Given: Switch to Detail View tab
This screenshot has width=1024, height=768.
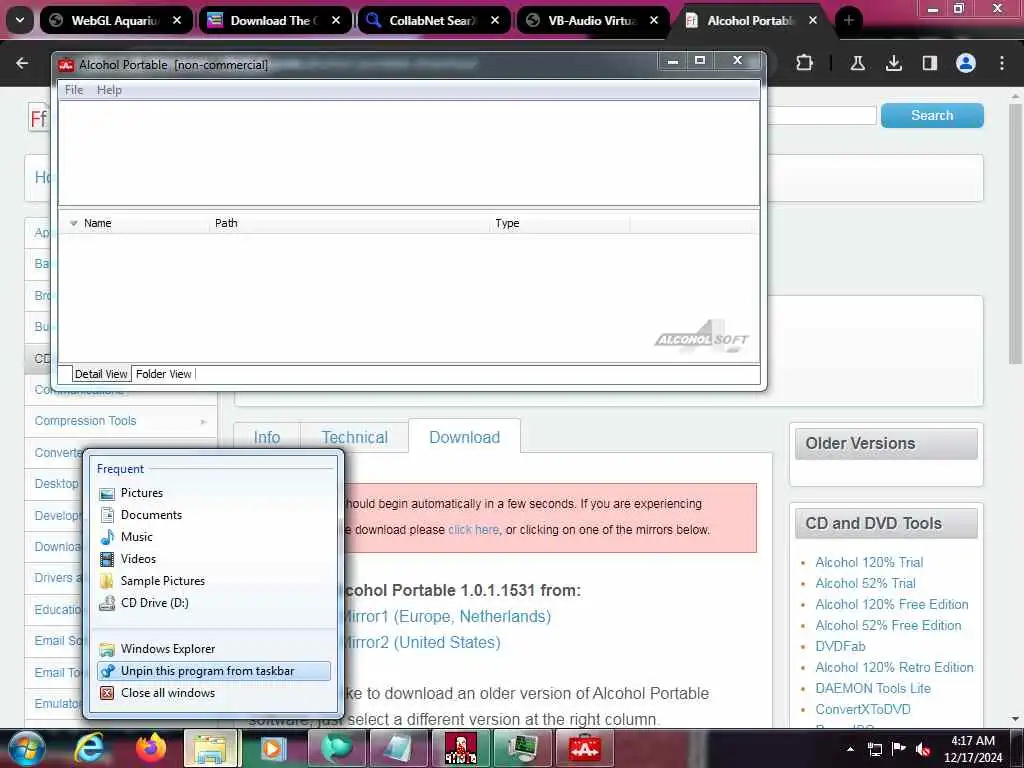Looking at the screenshot, I should (x=101, y=374).
